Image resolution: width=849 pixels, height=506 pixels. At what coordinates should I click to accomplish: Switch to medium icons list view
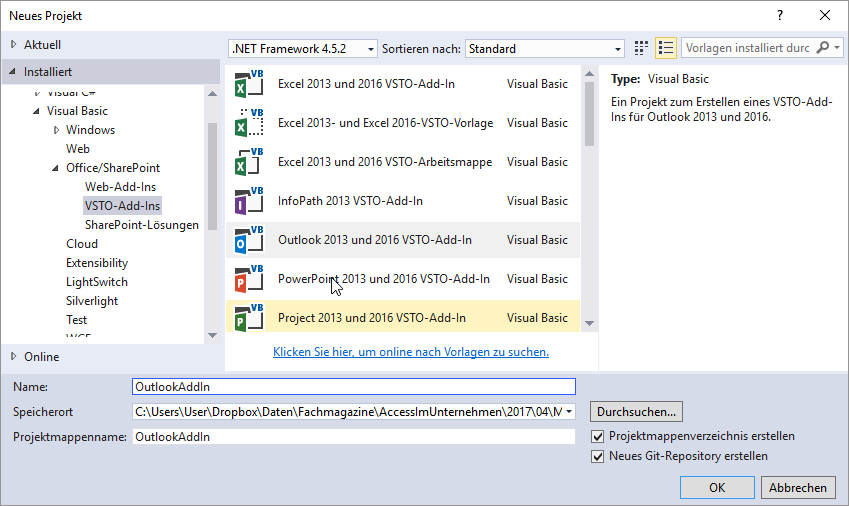click(665, 48)
